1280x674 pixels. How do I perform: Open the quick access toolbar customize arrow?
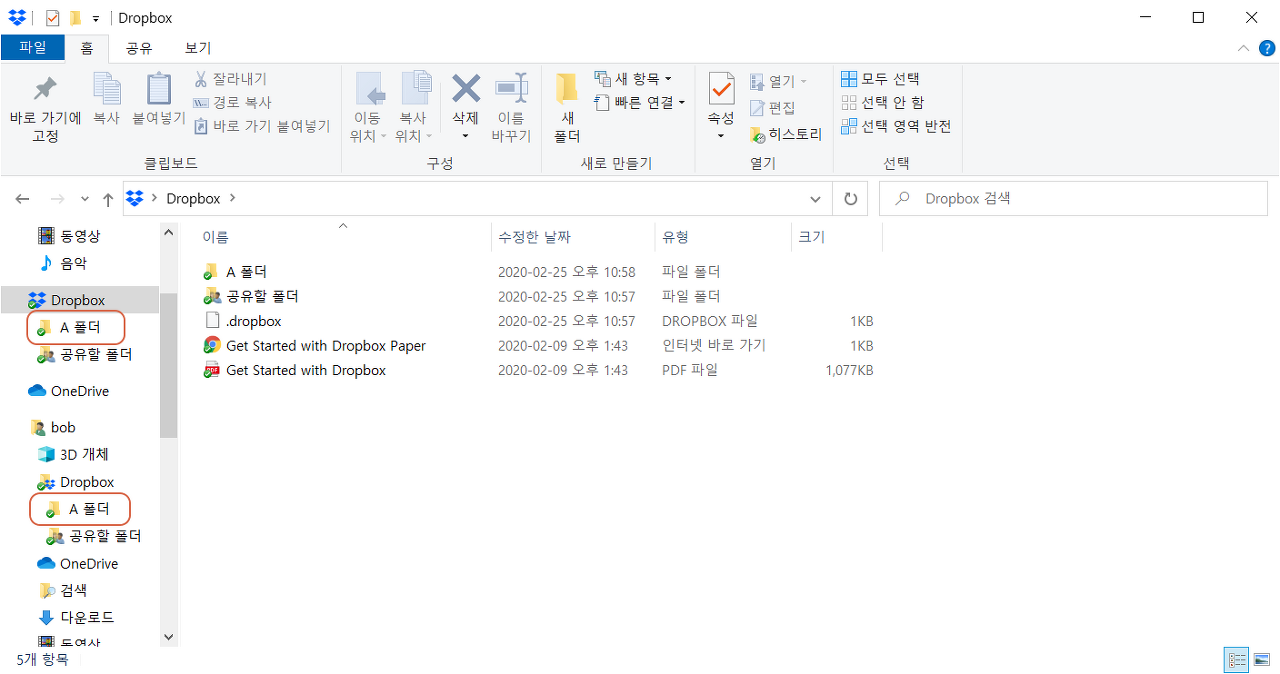[95, 19]
